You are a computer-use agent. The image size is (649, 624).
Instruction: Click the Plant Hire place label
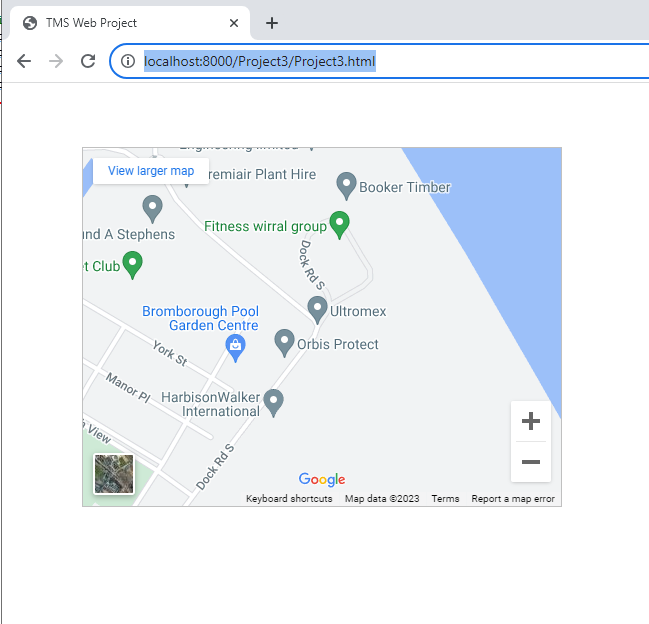tap(262, 174)
